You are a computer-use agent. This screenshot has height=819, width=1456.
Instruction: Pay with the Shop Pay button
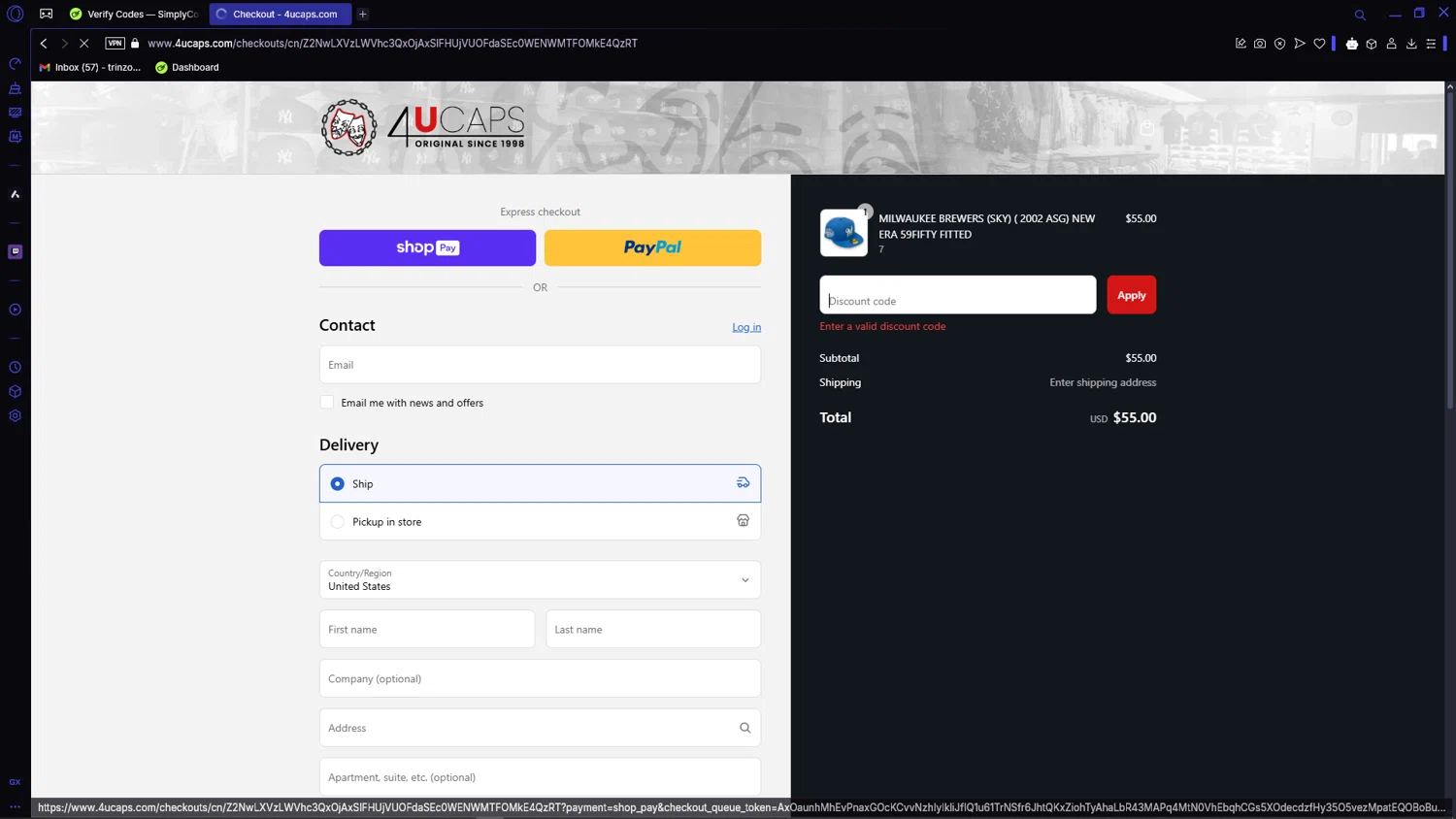[427, 247]
